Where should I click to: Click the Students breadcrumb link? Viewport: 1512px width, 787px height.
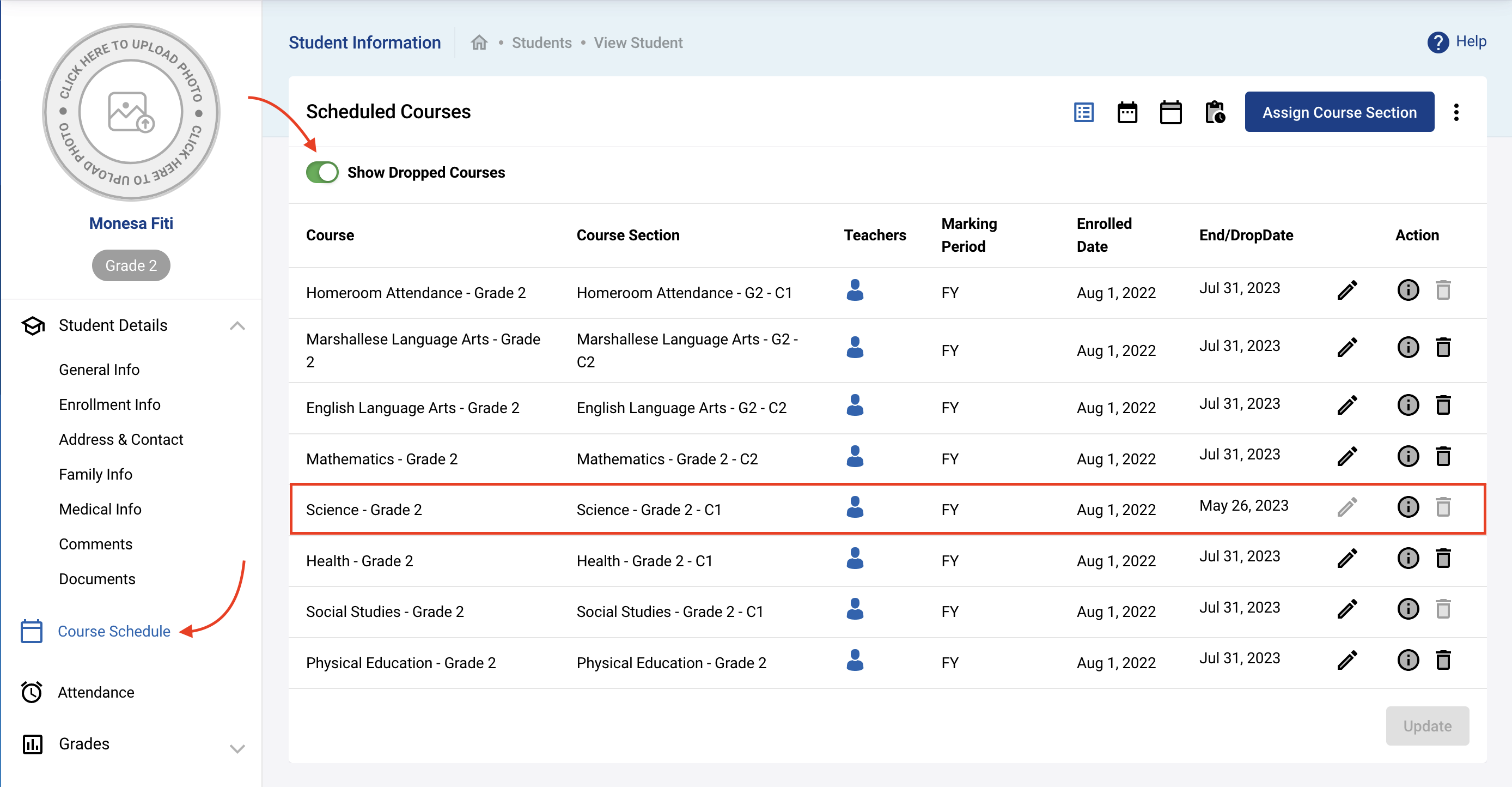pos(541,43)
